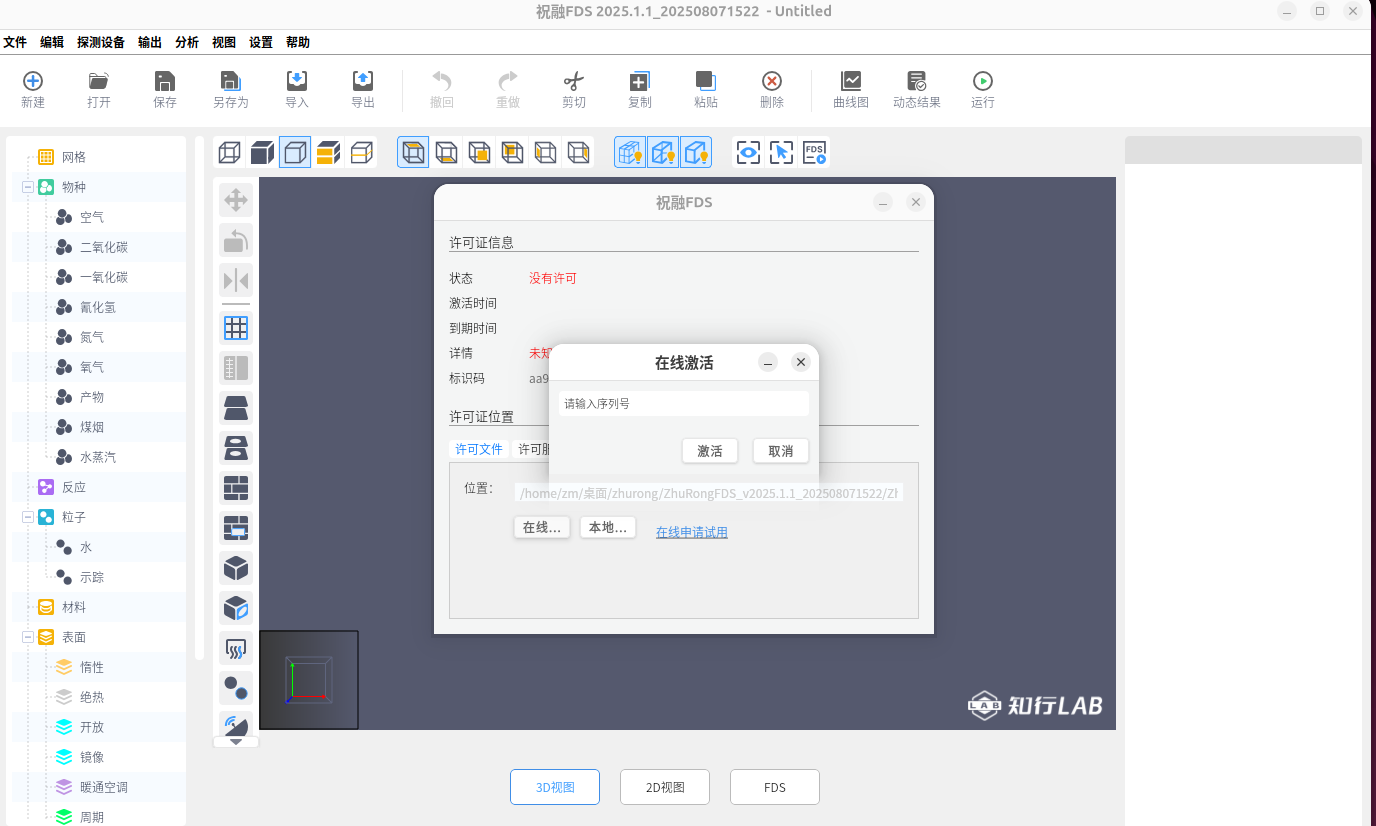
Task: Open the 设置 menu
Action: point(261,42)
